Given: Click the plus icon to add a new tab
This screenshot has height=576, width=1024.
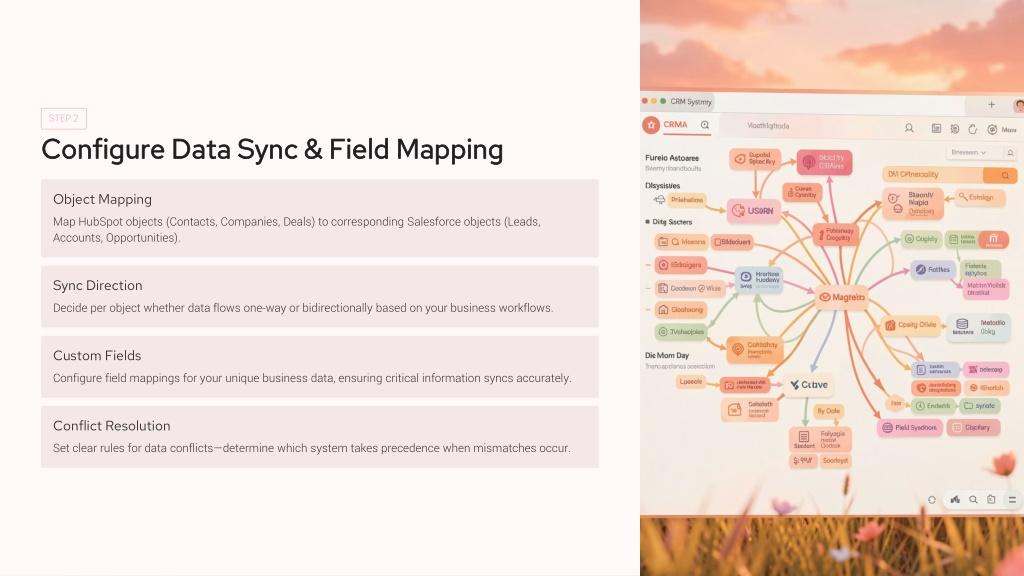Looking at the screenshot, I should (991, 104).
